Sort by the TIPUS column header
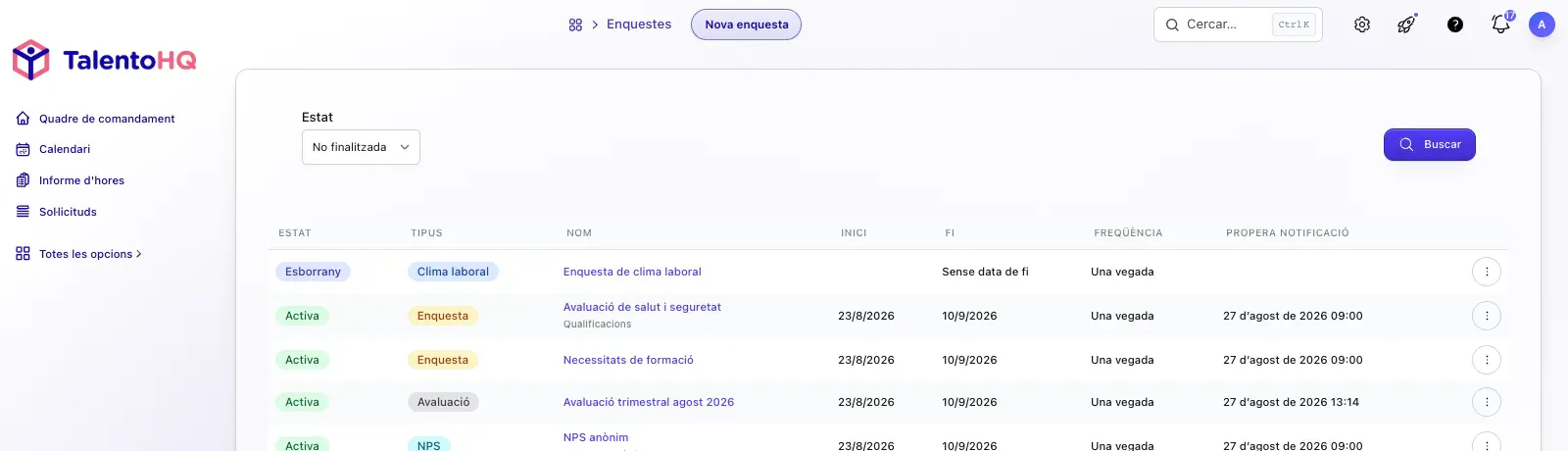The image size is (1568, 451). point(426,233)
